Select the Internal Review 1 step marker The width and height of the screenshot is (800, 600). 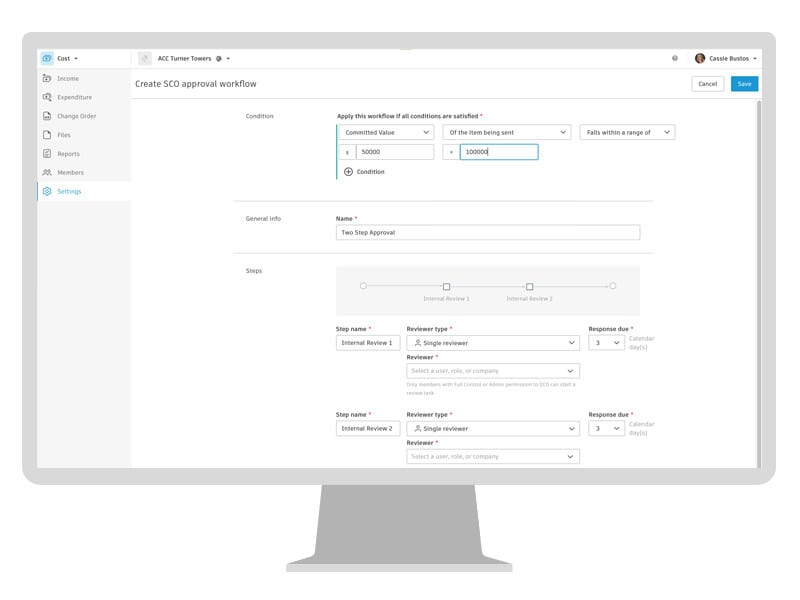click(446, 287)
